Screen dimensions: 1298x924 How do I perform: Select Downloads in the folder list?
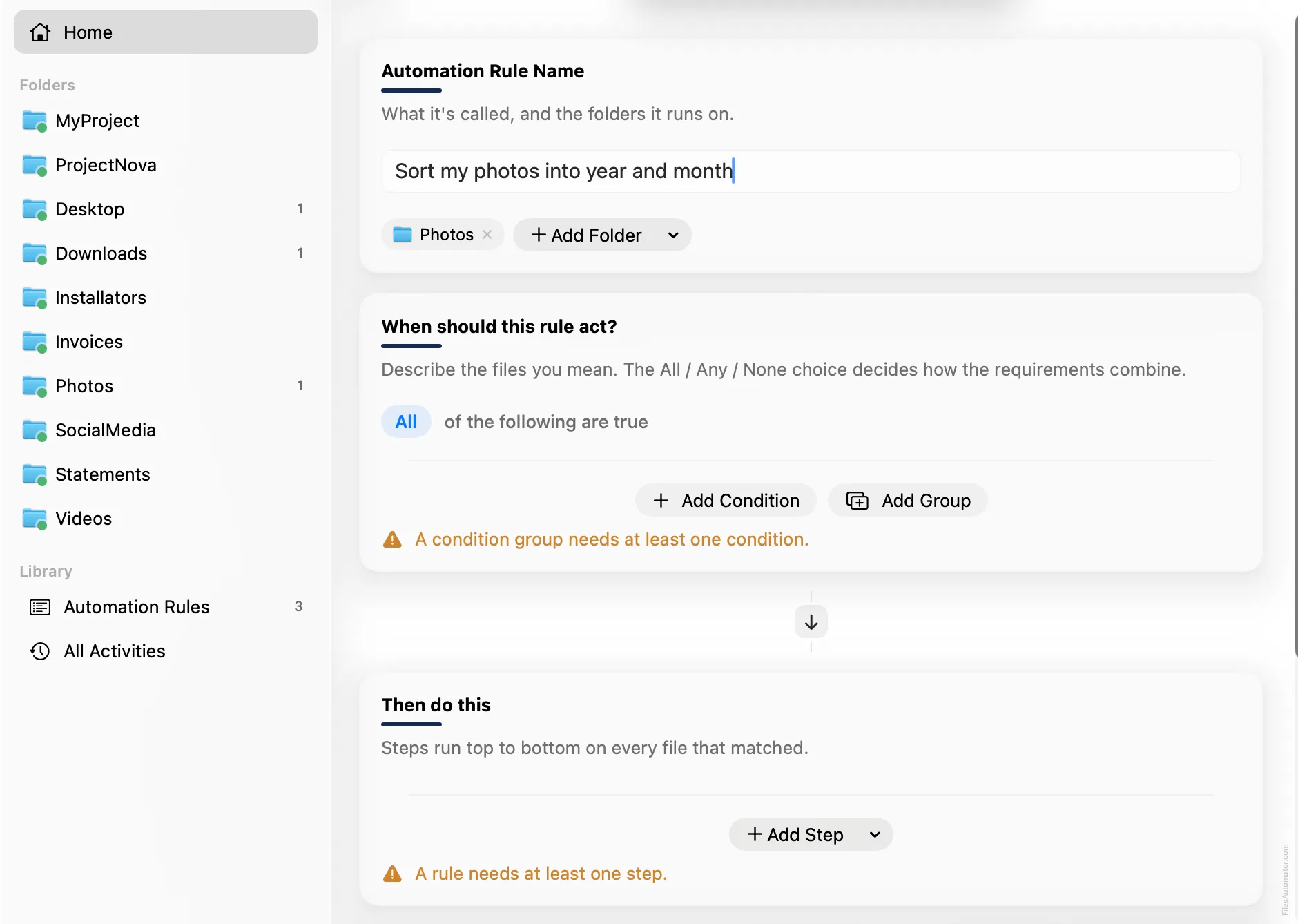[166, 253]
